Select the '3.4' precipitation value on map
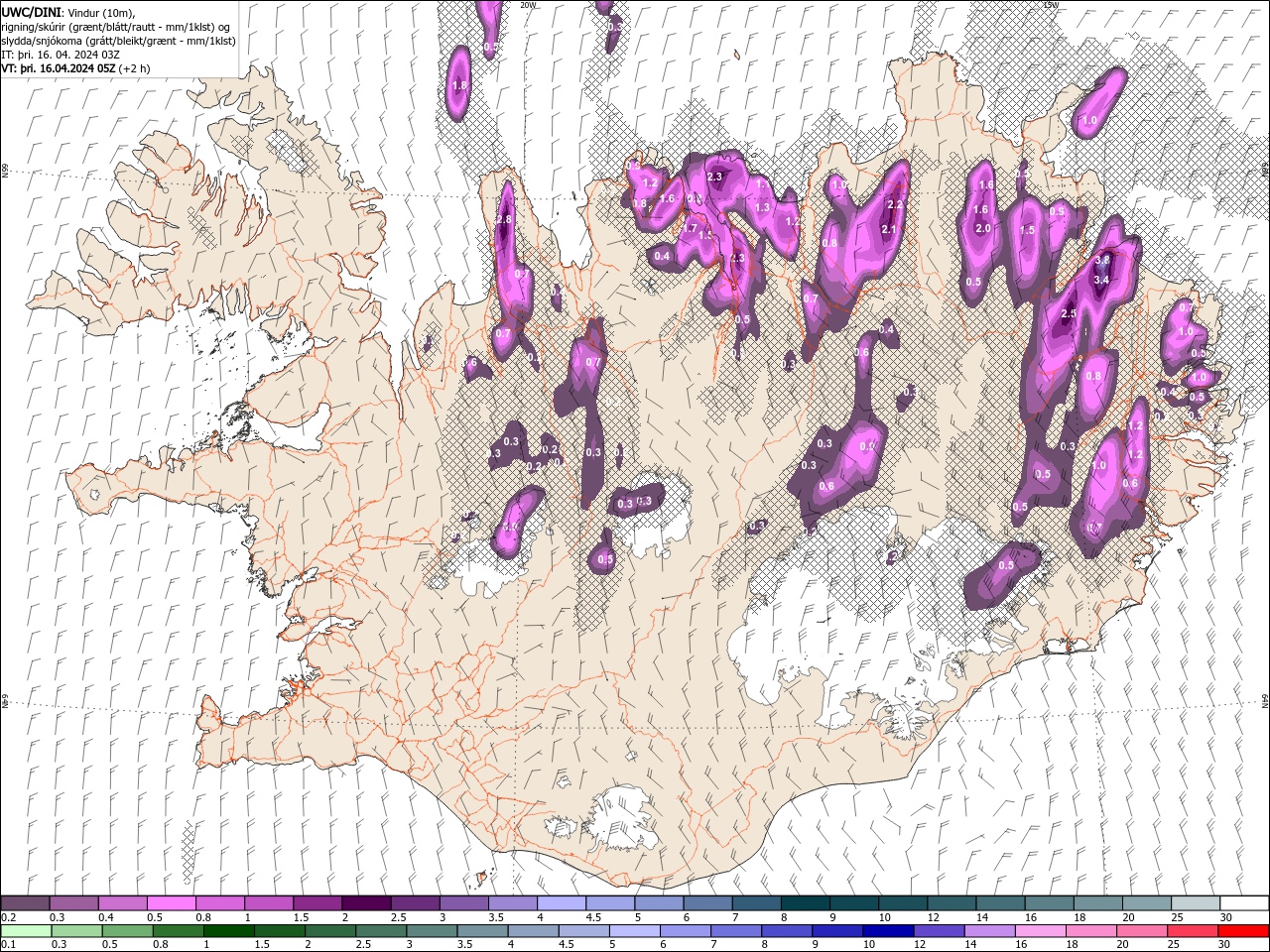 1101,280
